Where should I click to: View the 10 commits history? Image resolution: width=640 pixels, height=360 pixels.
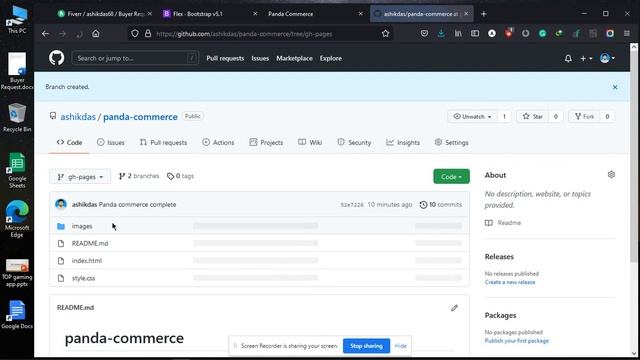pos(440,204)
